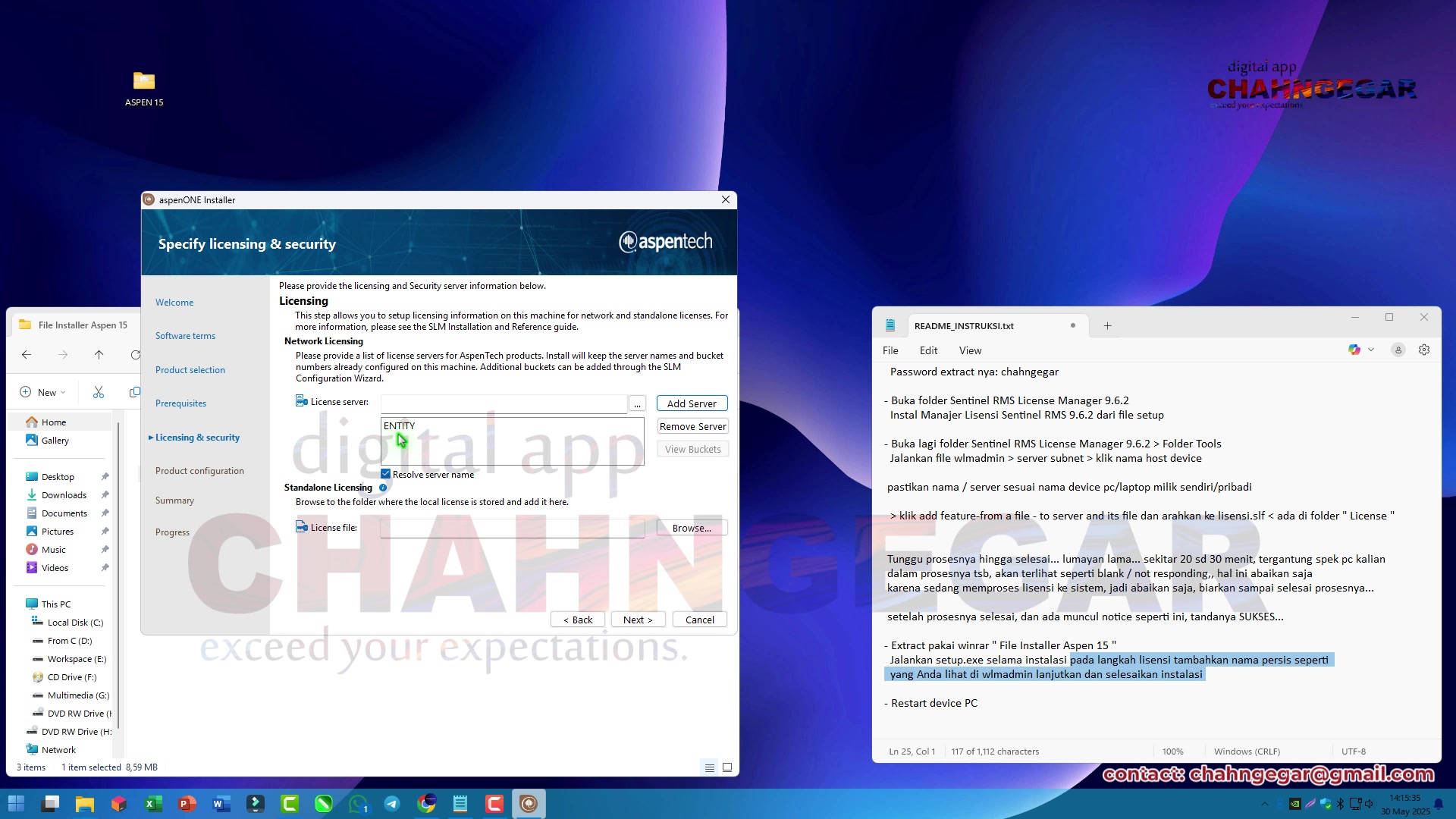Open the license server browse ellipsis button

coord(637,403)
